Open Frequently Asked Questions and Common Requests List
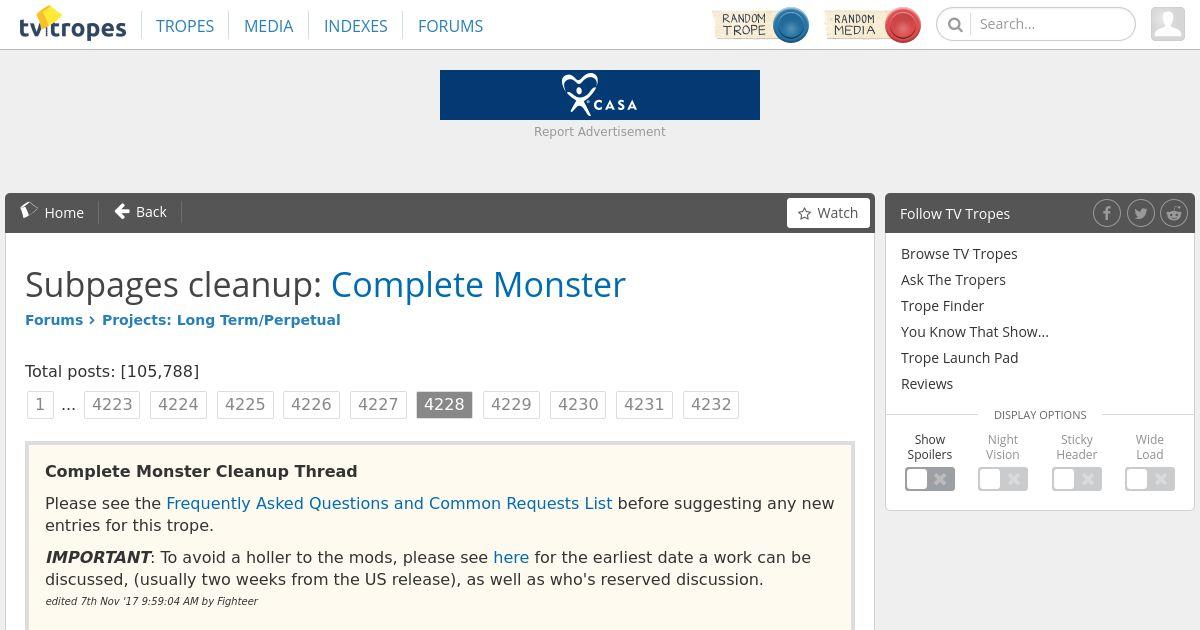Viewport: 1200px width, 630px height. [x=389, y=503]
